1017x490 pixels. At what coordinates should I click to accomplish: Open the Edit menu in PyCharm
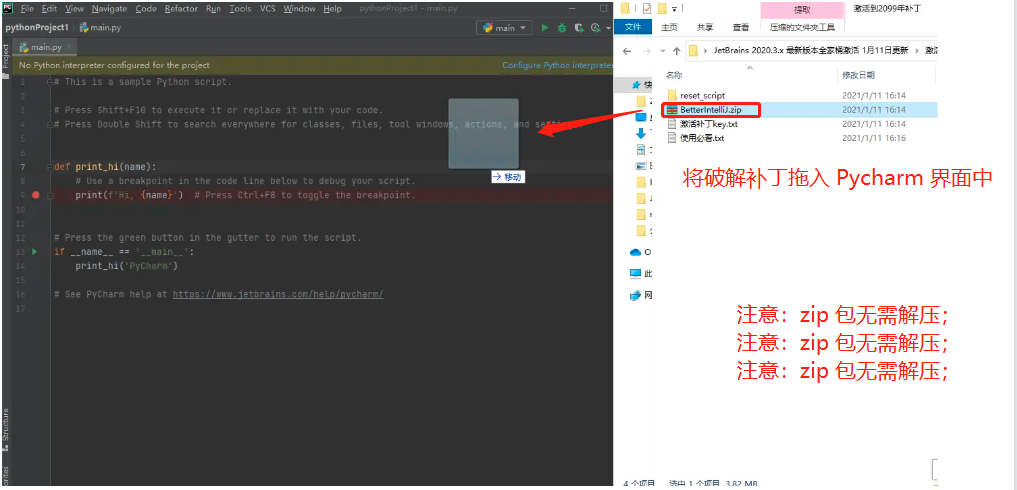49,9
